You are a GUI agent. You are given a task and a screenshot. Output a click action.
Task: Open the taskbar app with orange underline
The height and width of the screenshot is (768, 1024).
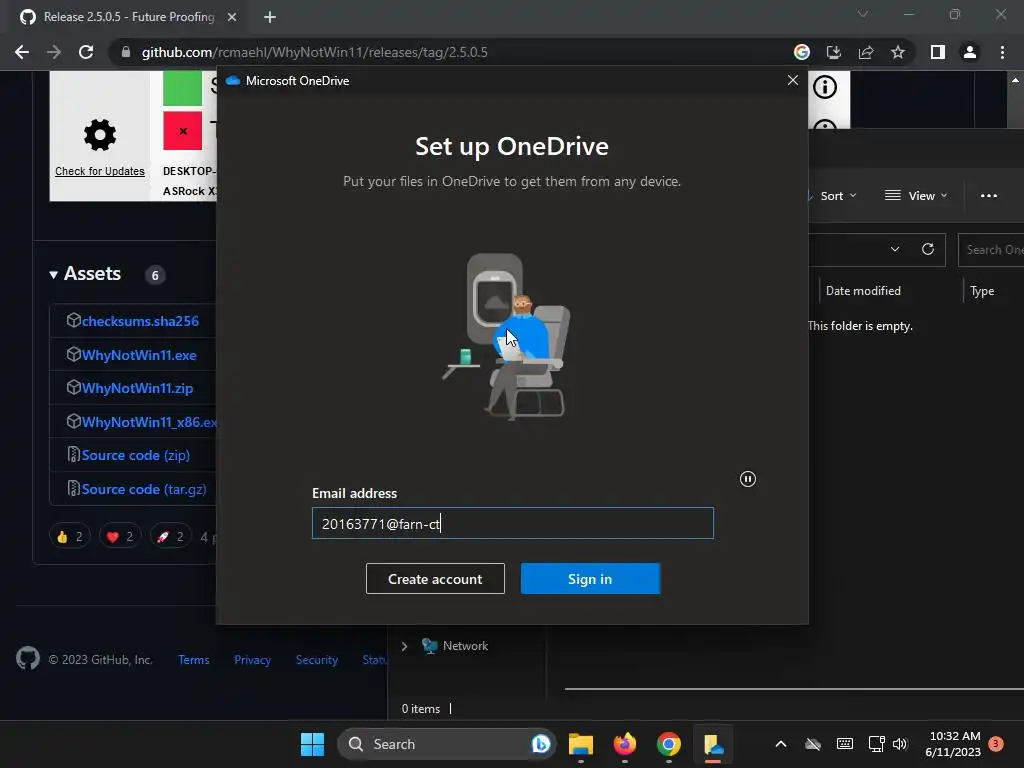[x=713, y=744]
